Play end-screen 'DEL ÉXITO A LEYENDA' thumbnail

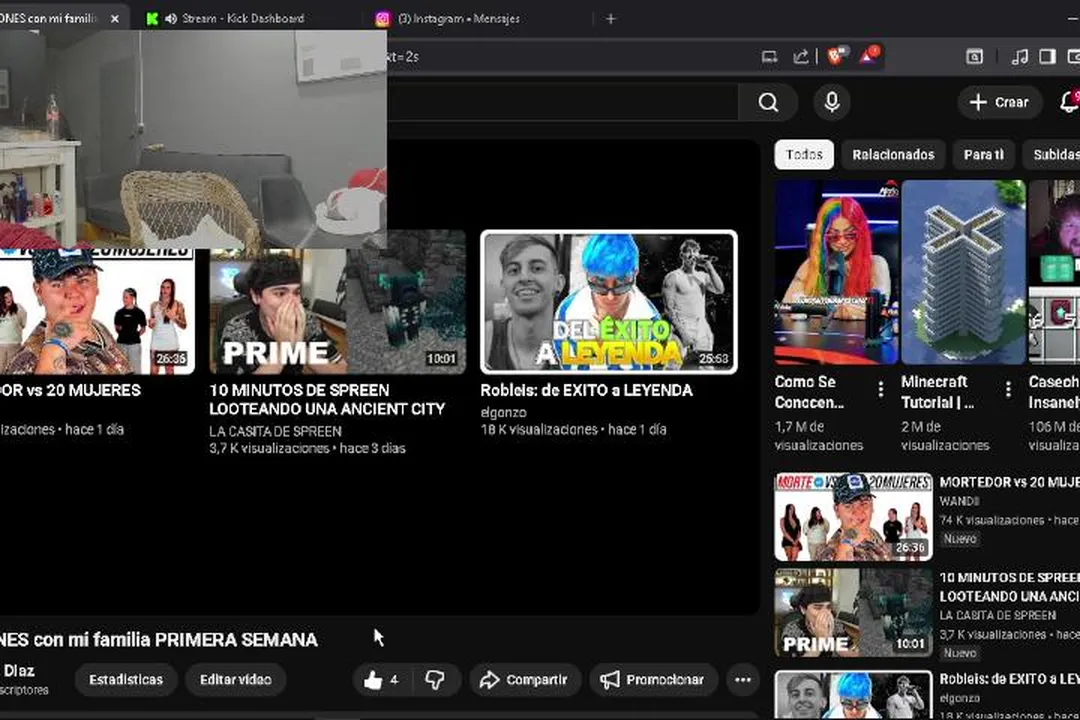click(x=609, y=302)
